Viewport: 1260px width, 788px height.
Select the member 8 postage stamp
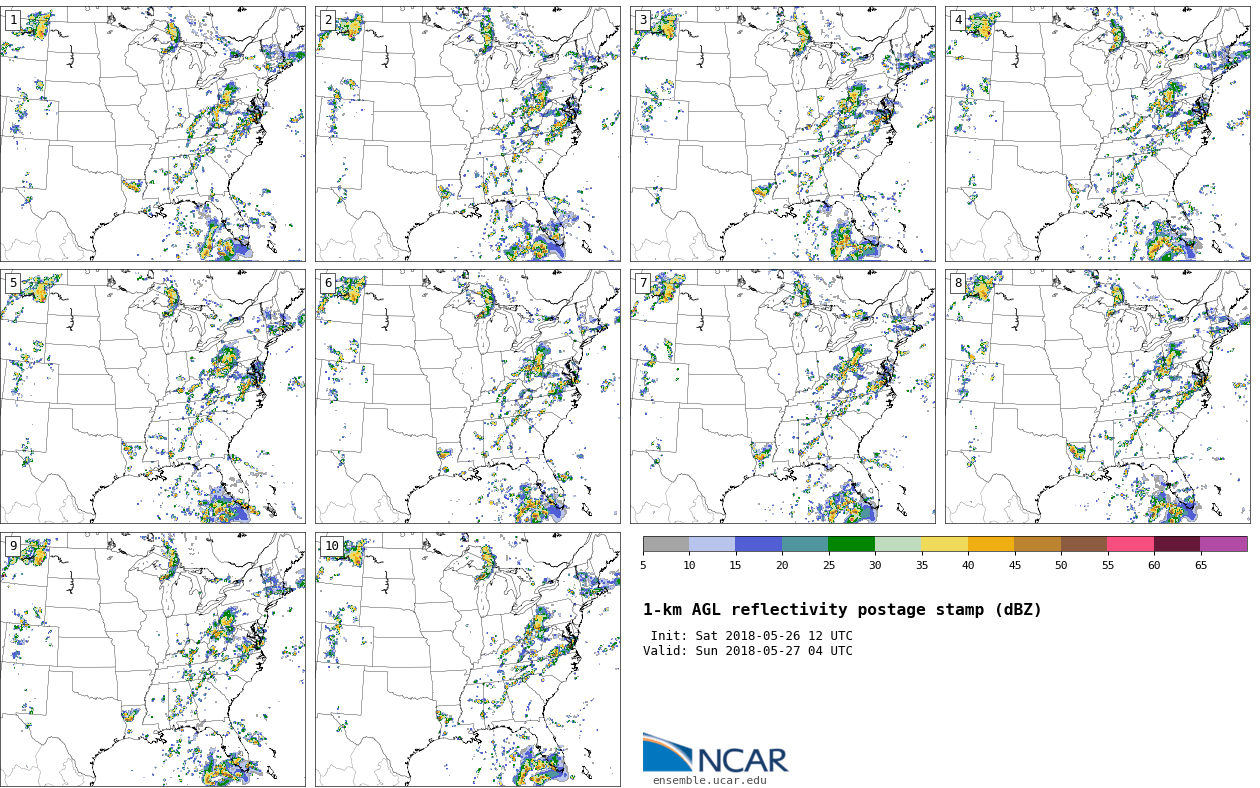pos(1097,396)
